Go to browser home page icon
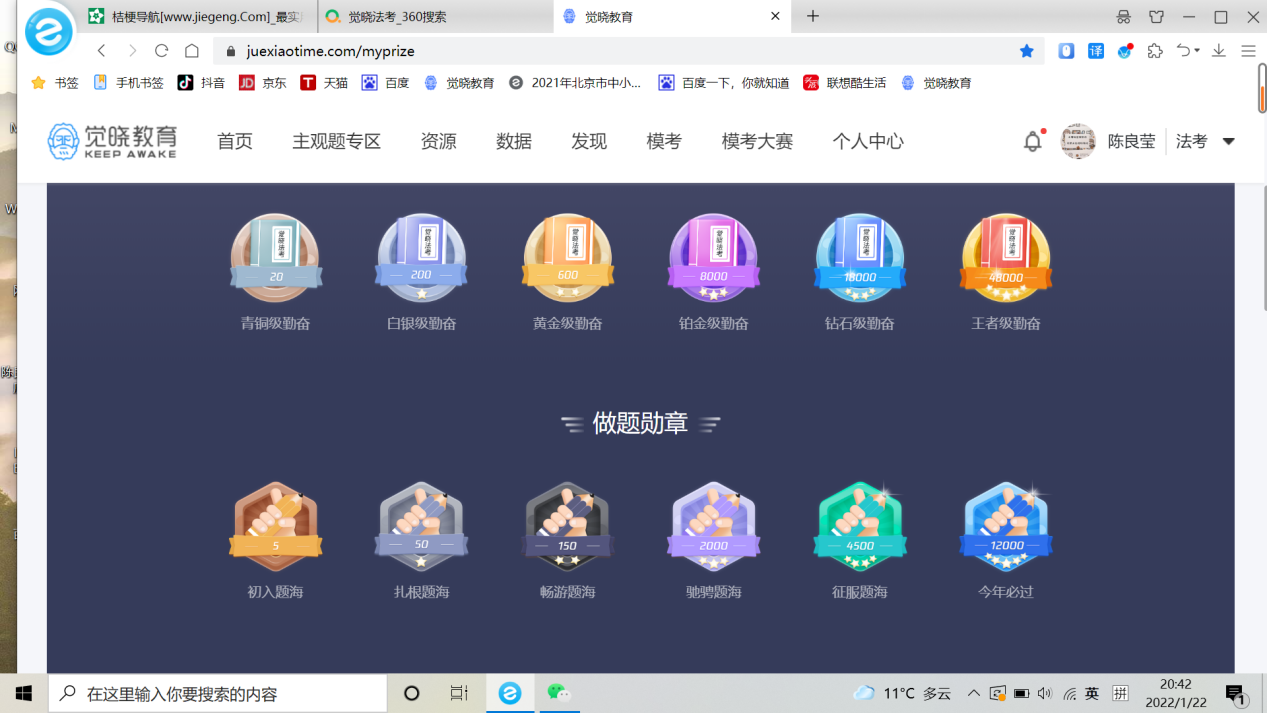1267x713 pixels. [x=192, y=51]
